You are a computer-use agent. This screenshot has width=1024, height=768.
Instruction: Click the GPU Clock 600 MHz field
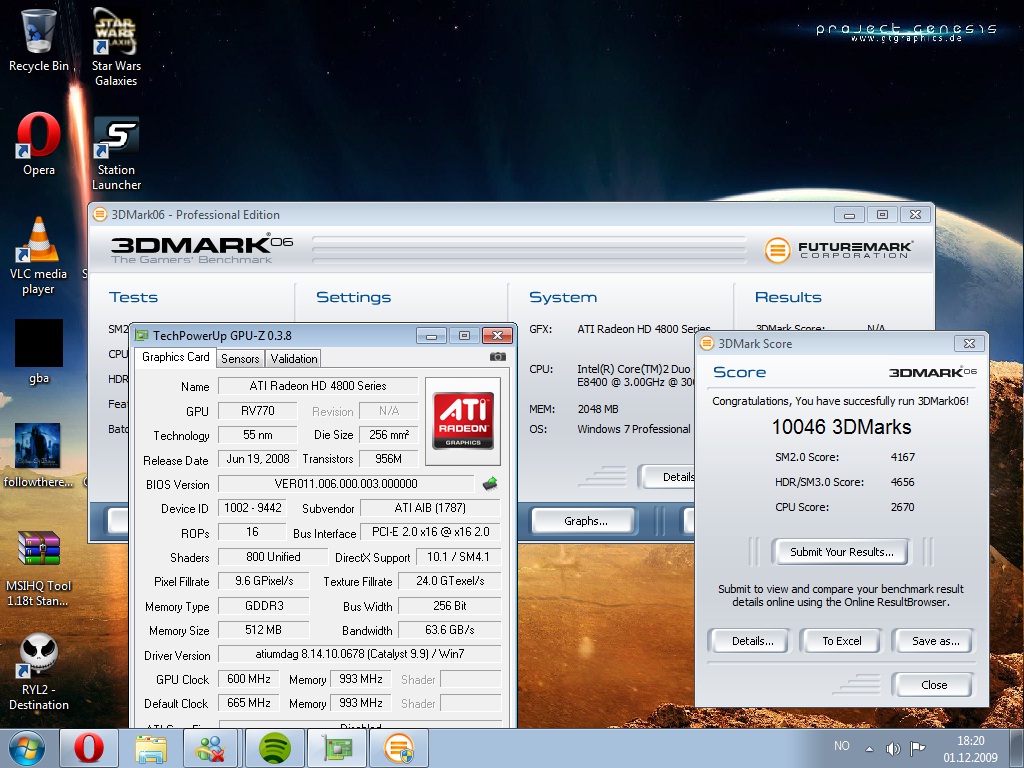[x=248, y=679]
